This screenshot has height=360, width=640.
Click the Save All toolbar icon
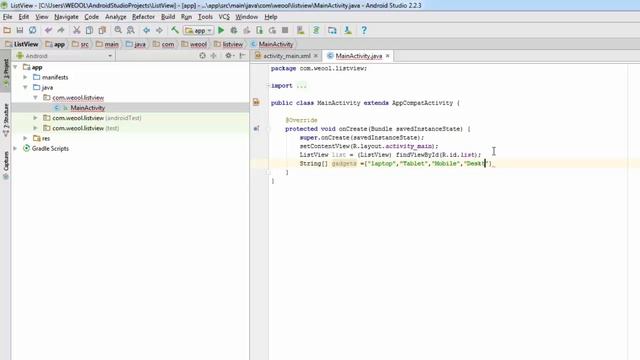click(x=20, y=30)
